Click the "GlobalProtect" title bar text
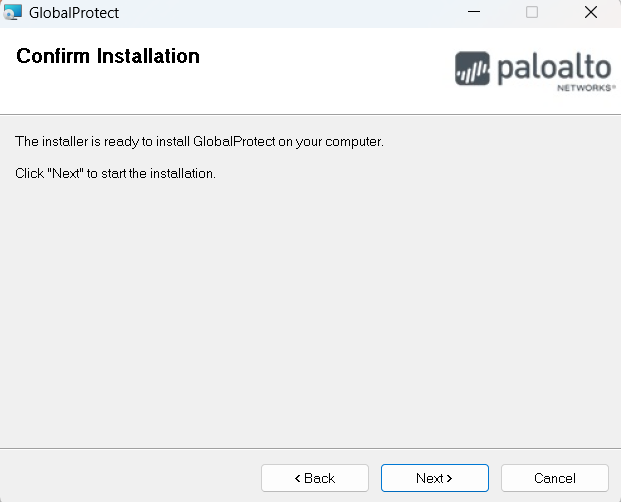Image resolution: width=621 pixels, height=502 pixels. (x=74, y=13)
